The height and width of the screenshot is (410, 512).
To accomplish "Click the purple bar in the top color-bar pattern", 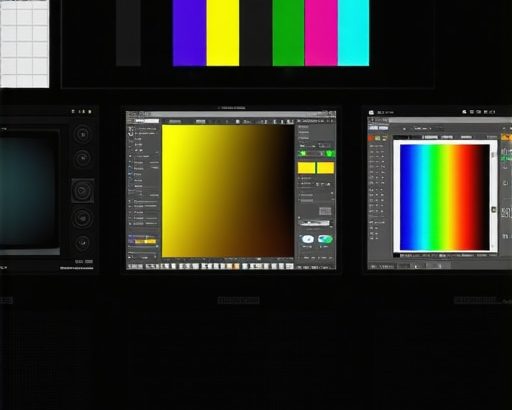I will click(x=189, y=33).
